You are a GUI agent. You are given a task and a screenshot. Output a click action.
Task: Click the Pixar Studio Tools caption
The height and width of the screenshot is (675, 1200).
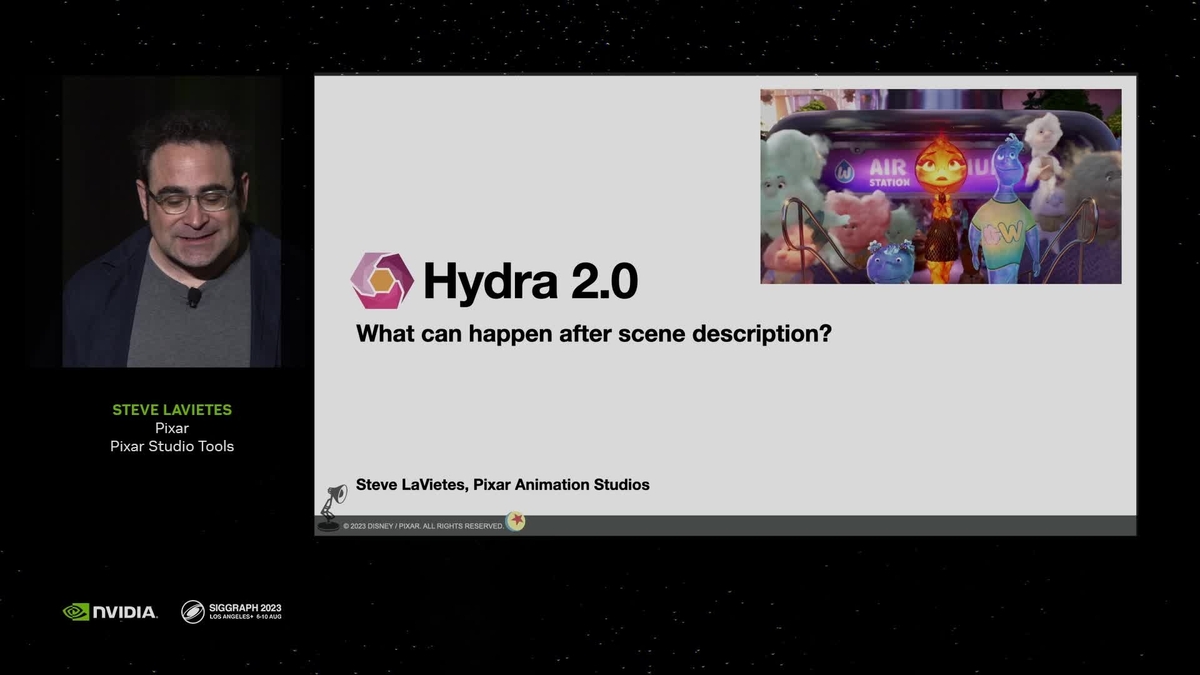point(172,446)
